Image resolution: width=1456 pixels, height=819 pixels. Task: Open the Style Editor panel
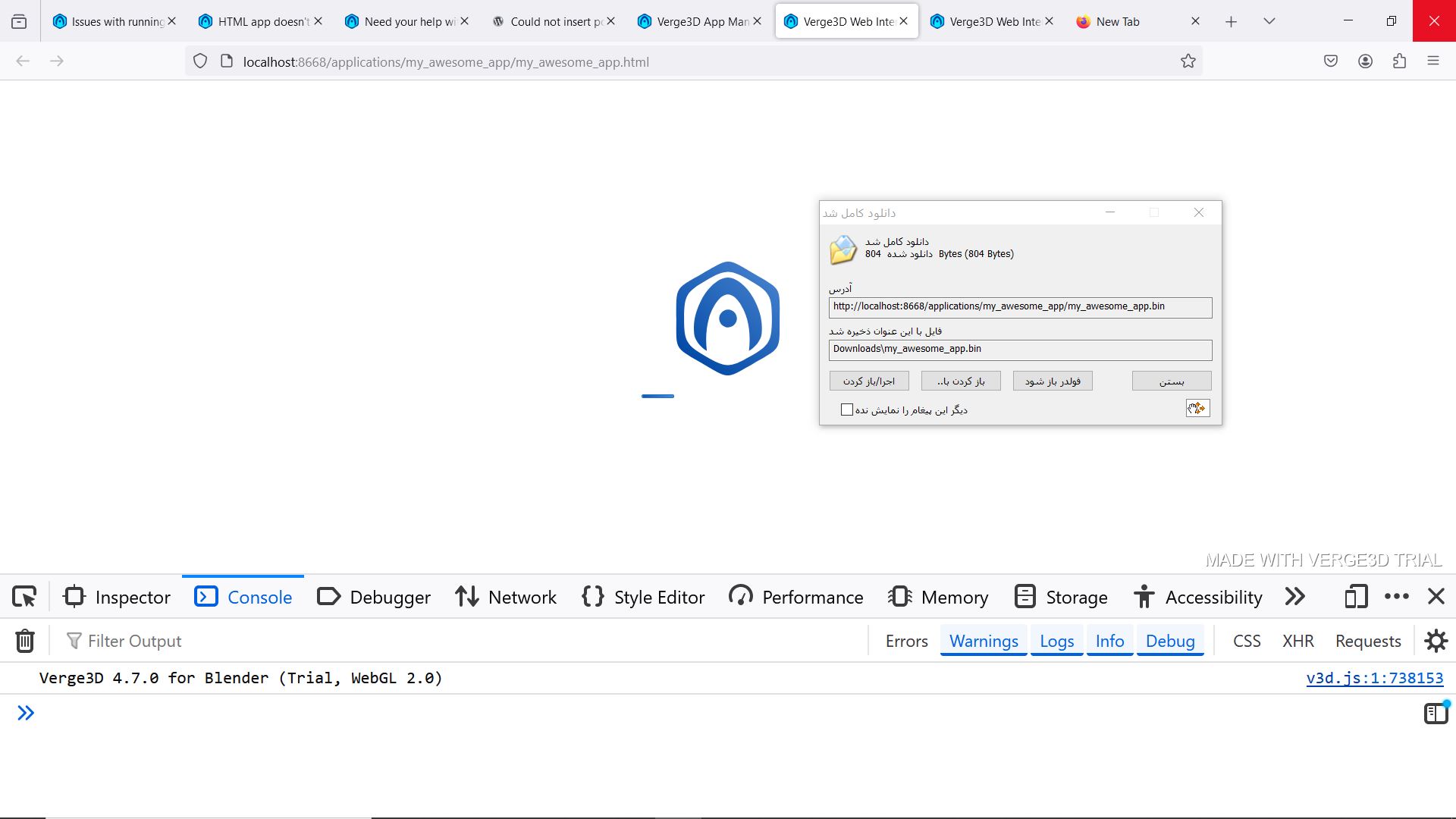point(643,598)
